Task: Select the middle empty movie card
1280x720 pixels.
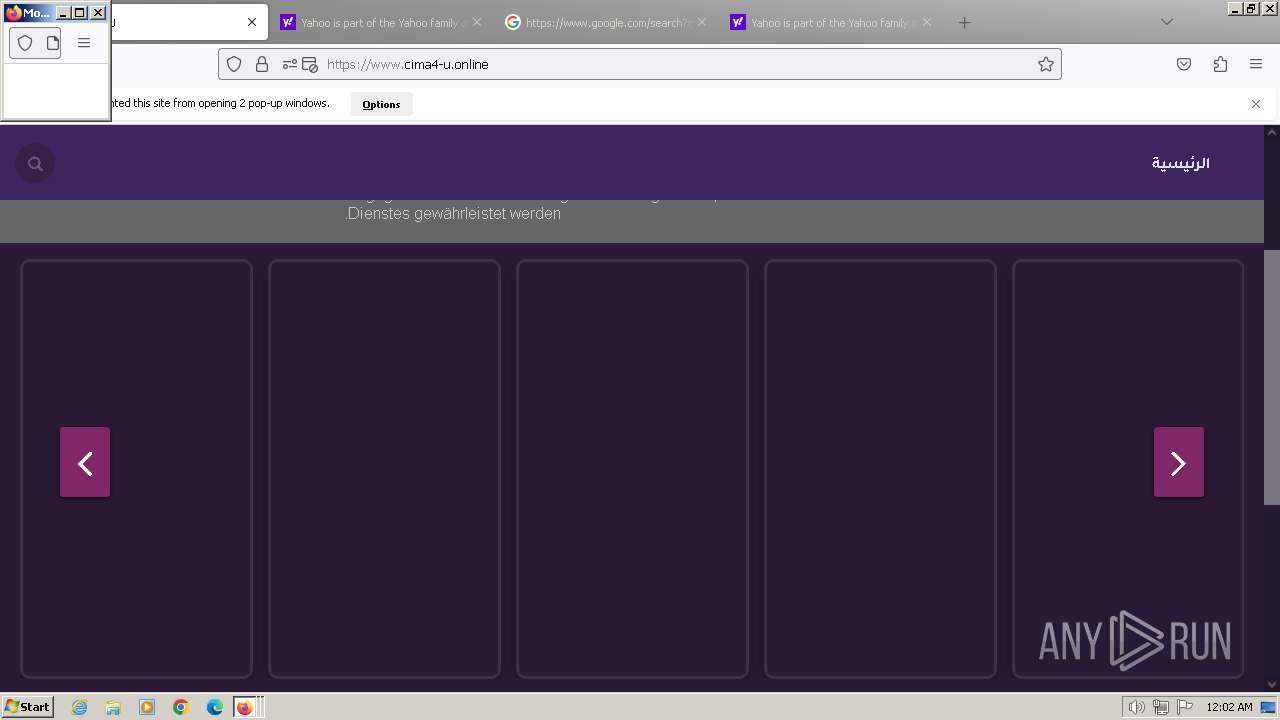Action: click(632, 469)
